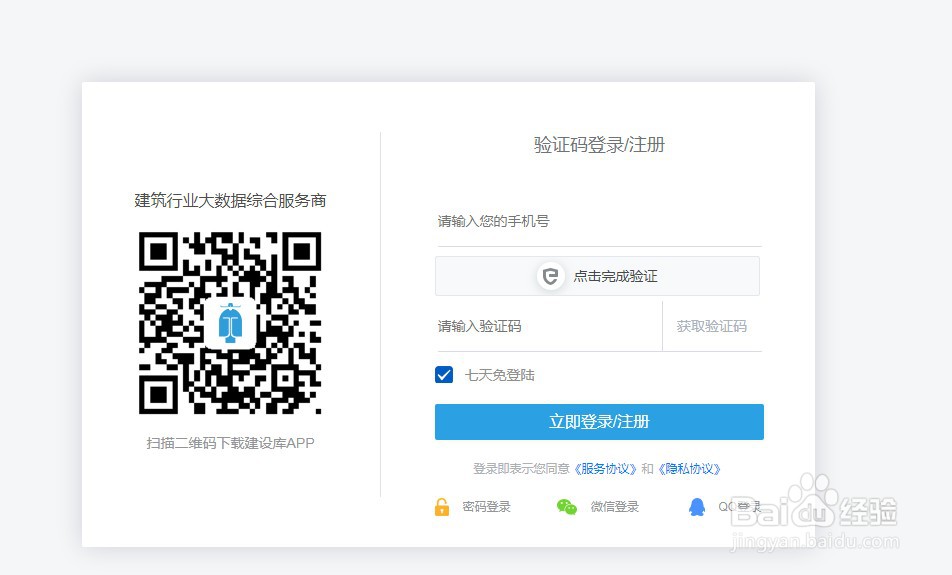Open the 《服务协议》 link
Image resolution: width=952 pixels, height=575 pixels.
point(605,469)
